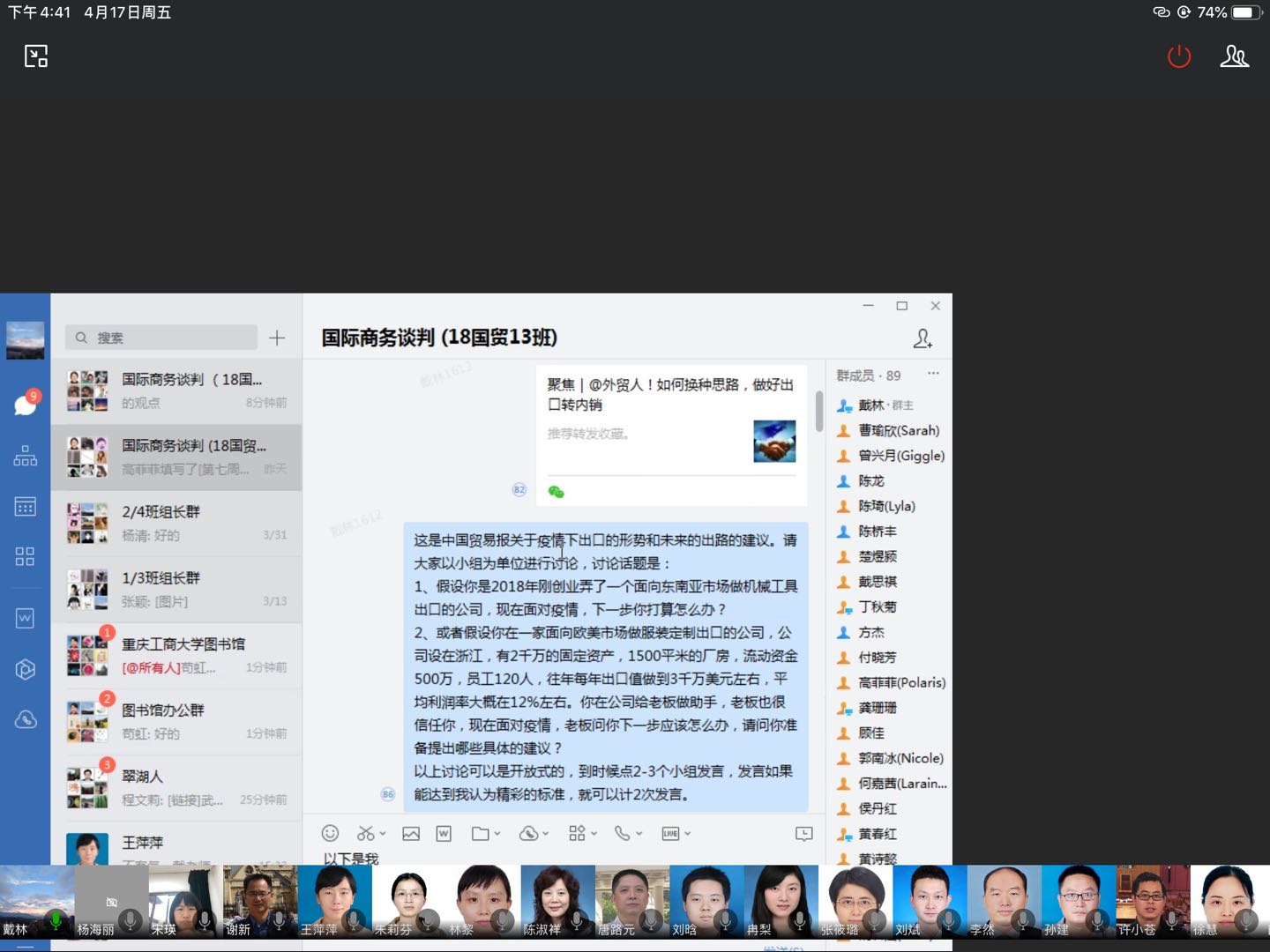Screen dimensions: 1270x952
Task: Click the add member icon beside group title
Action: click(x=923, y=338)
